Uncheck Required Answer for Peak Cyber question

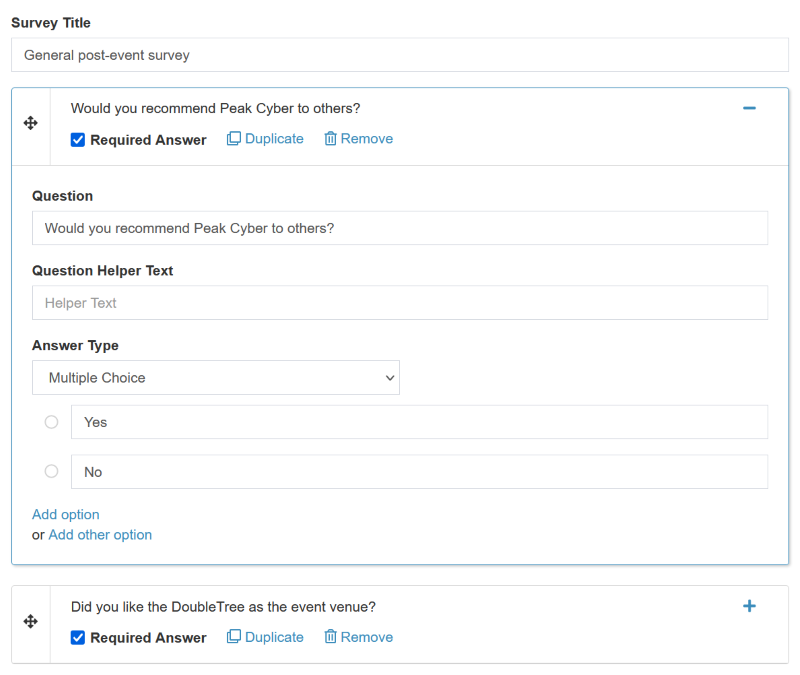coord(78,140)
